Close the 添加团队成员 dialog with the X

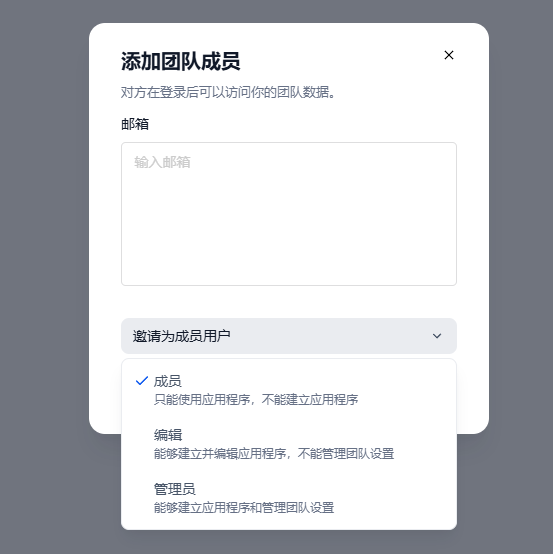(x=449, y=55)
